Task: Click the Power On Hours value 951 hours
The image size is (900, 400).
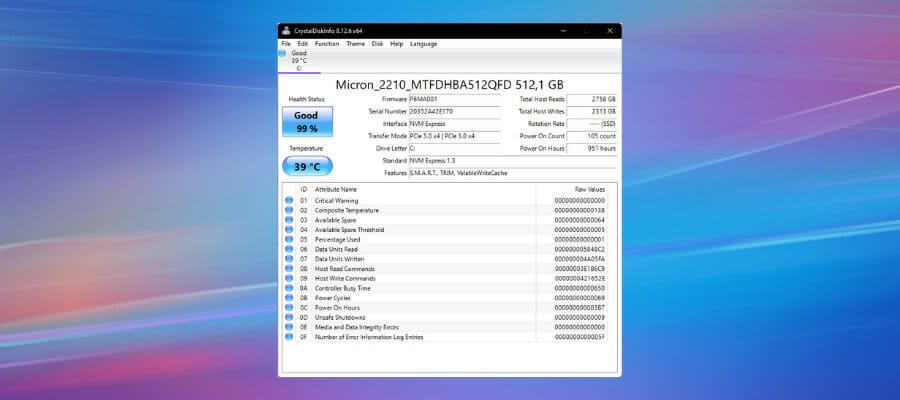Action: coord(592,148)
